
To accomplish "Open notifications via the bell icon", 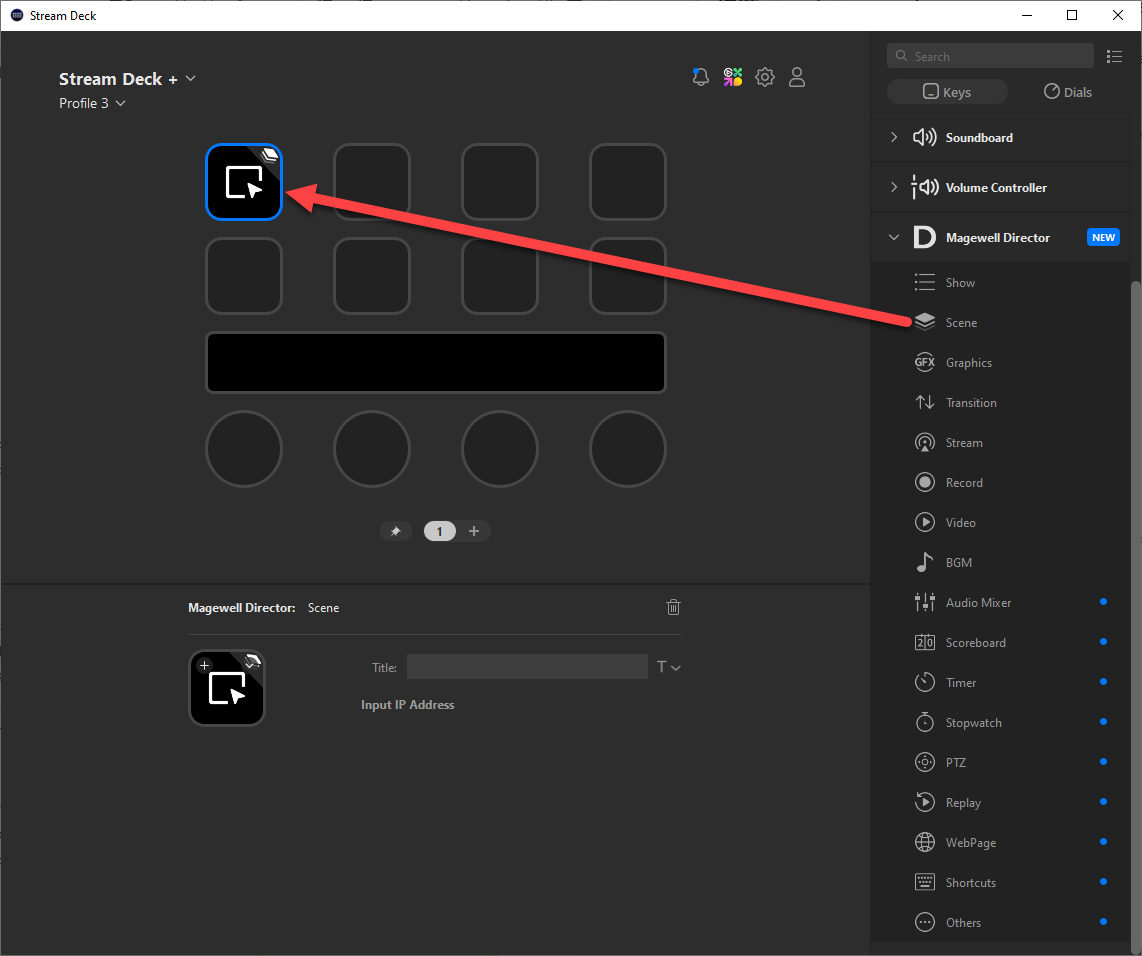I will click(701, 76).
